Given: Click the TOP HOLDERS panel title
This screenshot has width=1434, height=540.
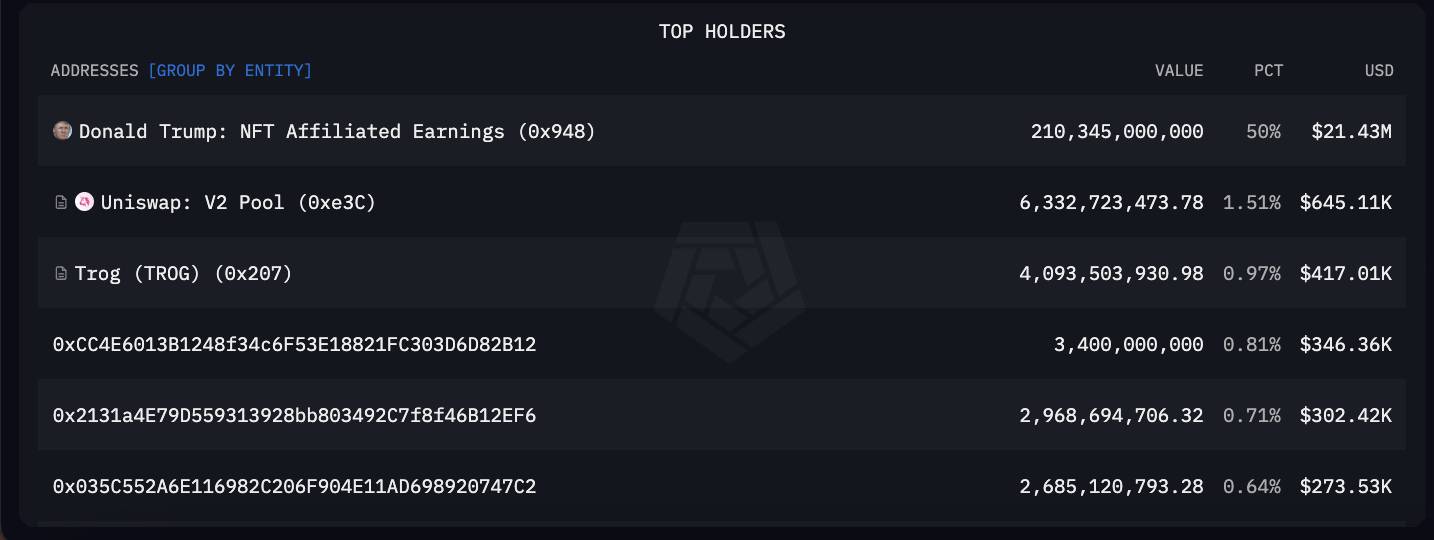Looking at the screenshot, I should coord(722,32).
